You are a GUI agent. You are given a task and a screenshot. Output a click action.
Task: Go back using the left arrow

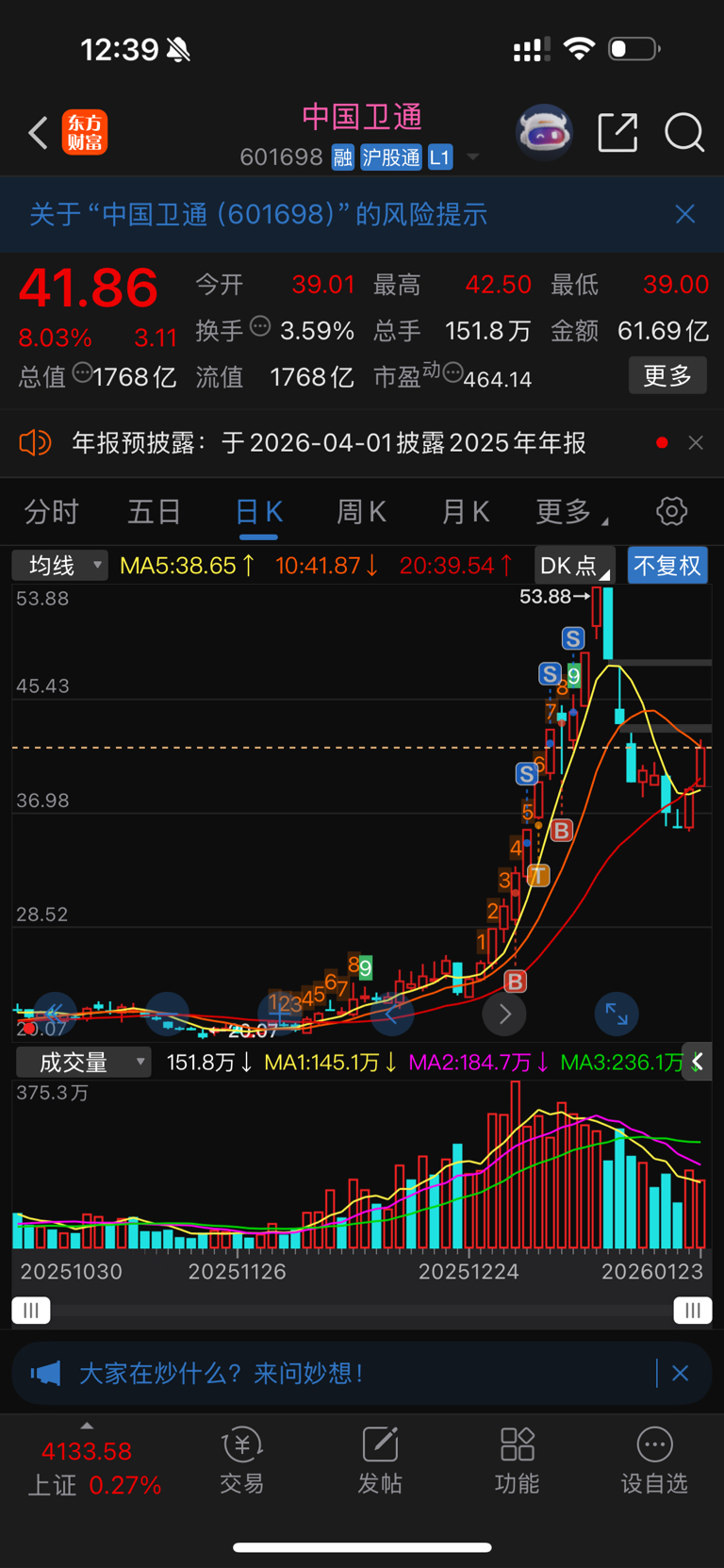39,133
